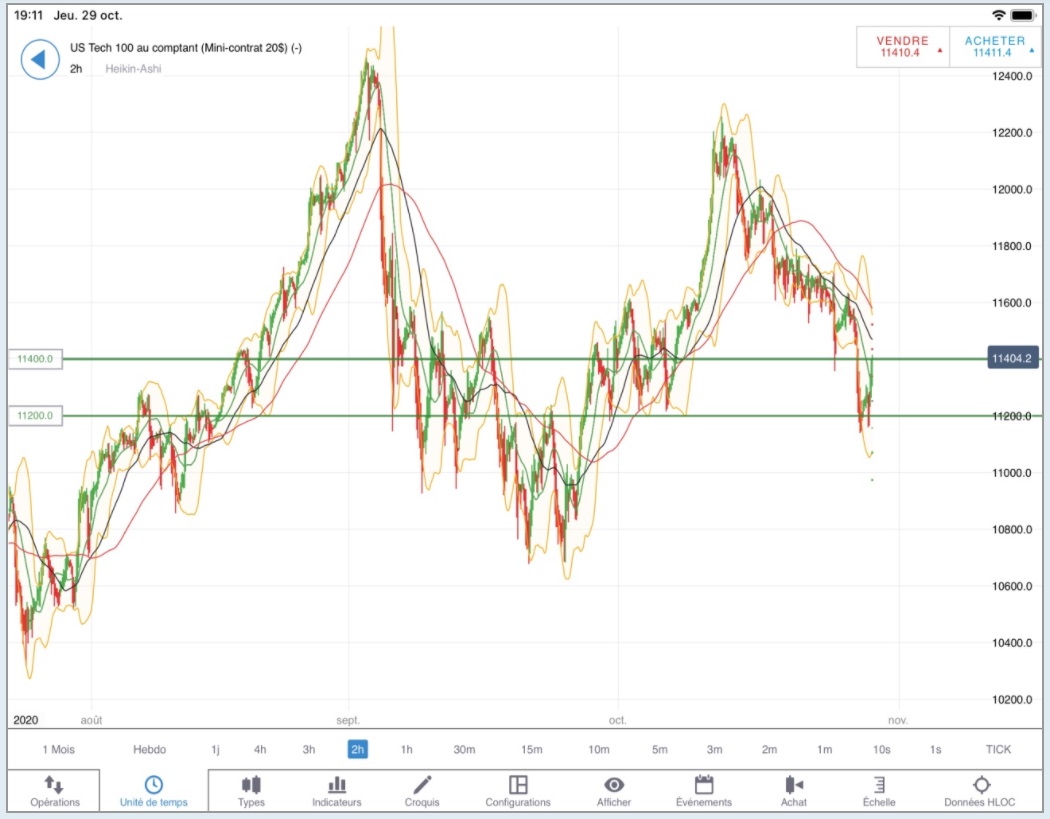The image size is (1050, 819).
Task: Switch to 5m timeframe
Action: [x=660, y=749]
